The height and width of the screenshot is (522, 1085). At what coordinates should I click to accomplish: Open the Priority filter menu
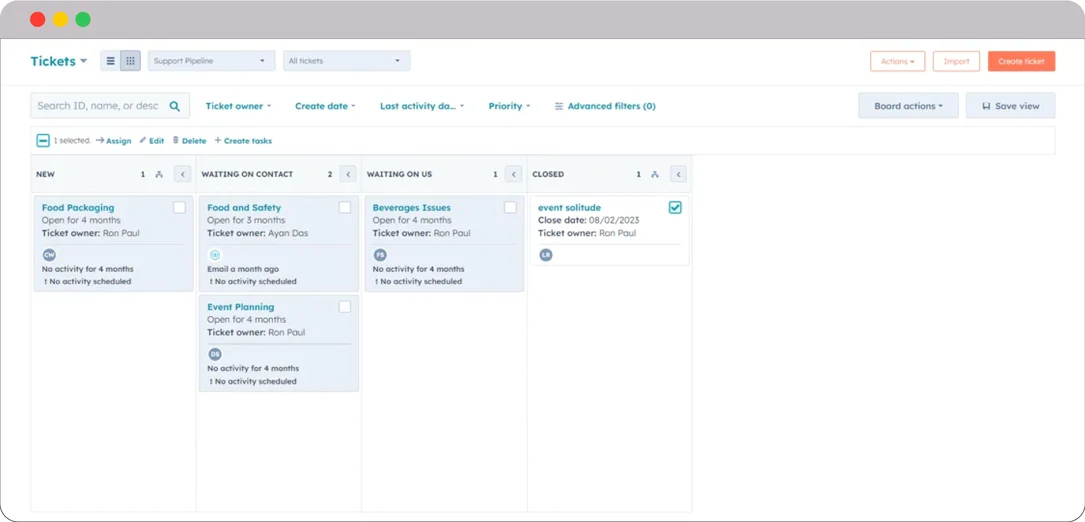(x=509, y=106)
